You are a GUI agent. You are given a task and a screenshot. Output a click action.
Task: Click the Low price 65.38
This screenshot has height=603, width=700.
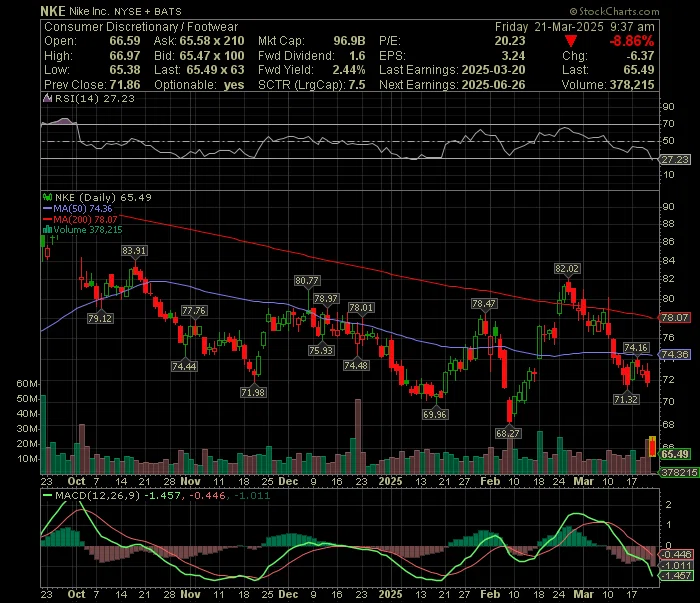[125, 70]
